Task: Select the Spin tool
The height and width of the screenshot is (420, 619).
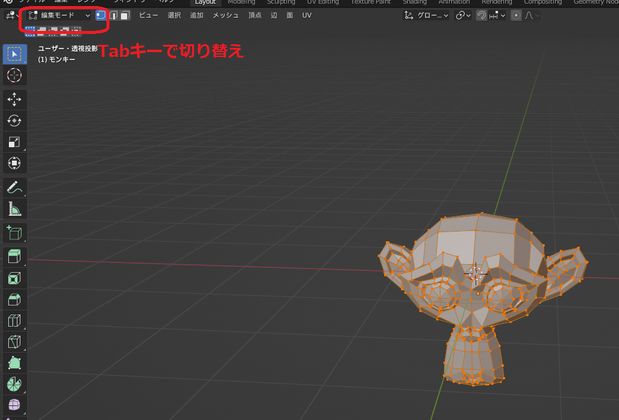Action: click(15, 384)
